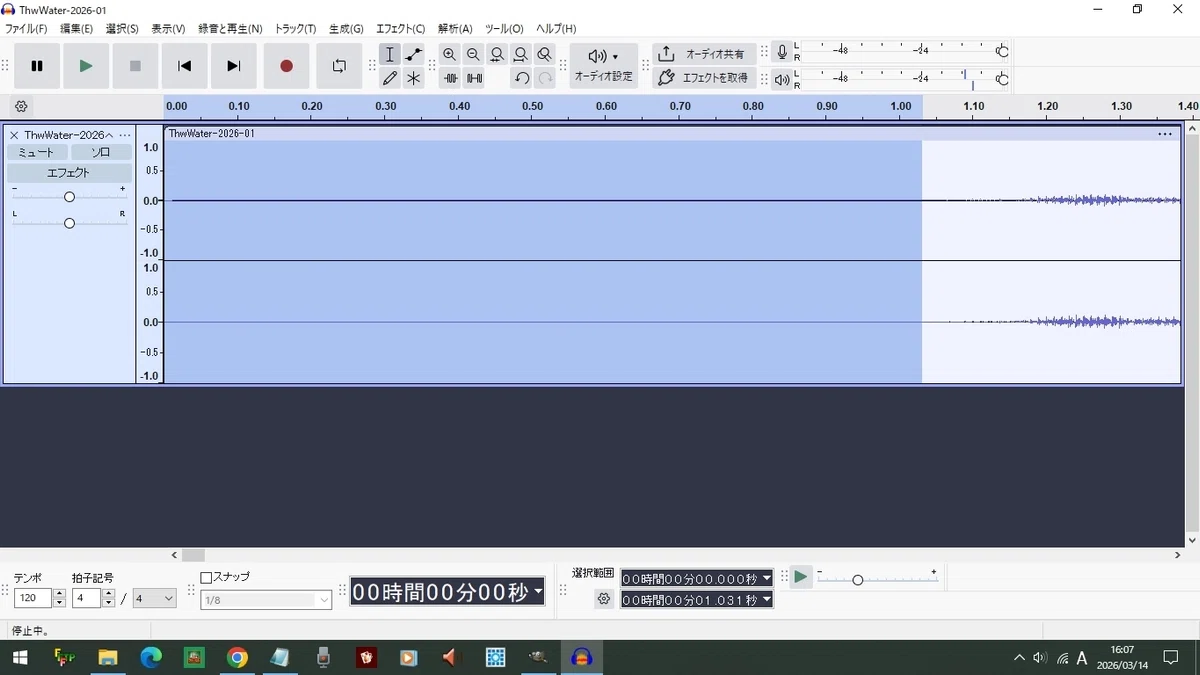Select the Selection (I-beam) tool
1200x675 pixels.
click(390, 54)
